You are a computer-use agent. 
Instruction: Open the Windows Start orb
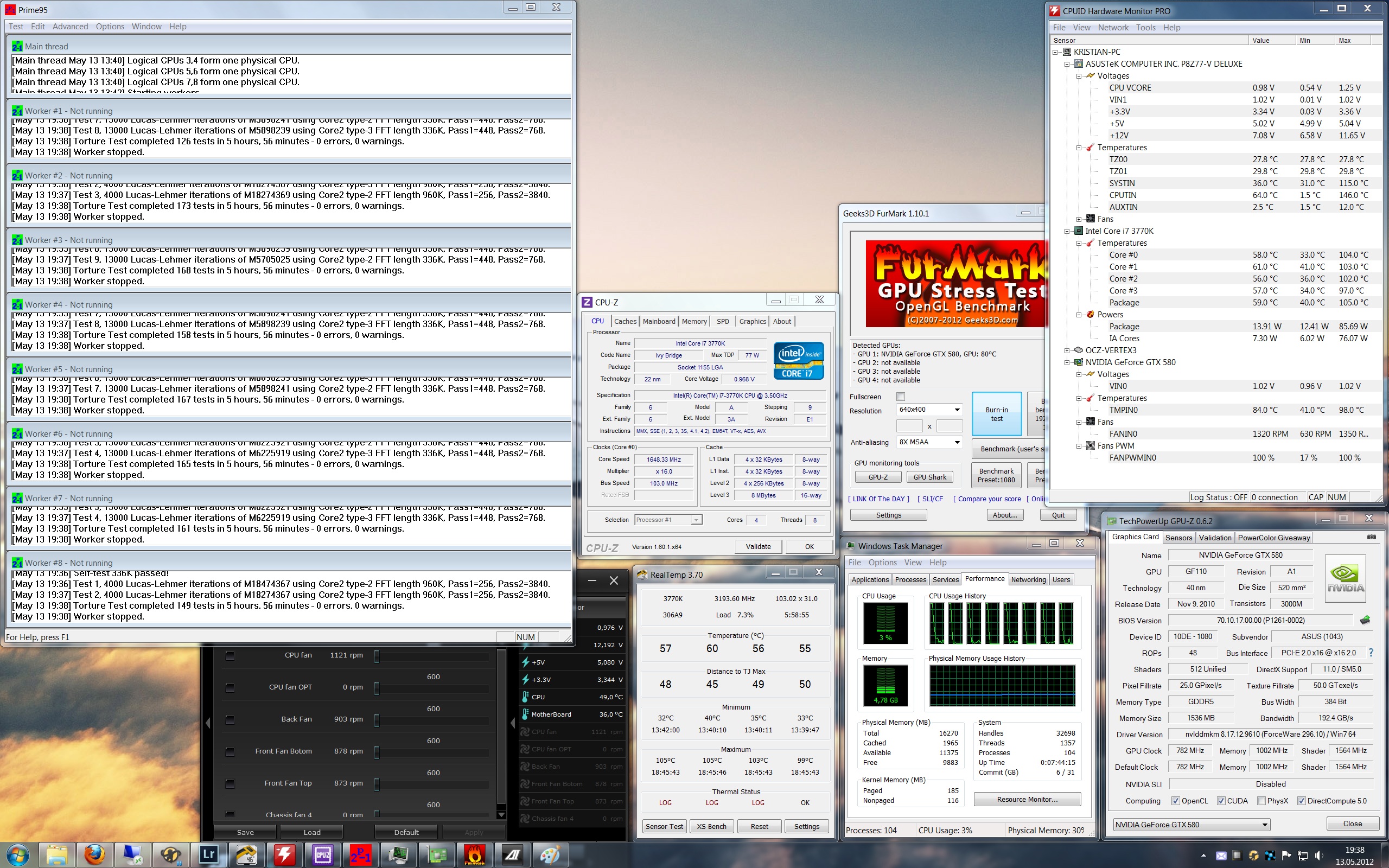click(18, 856)
